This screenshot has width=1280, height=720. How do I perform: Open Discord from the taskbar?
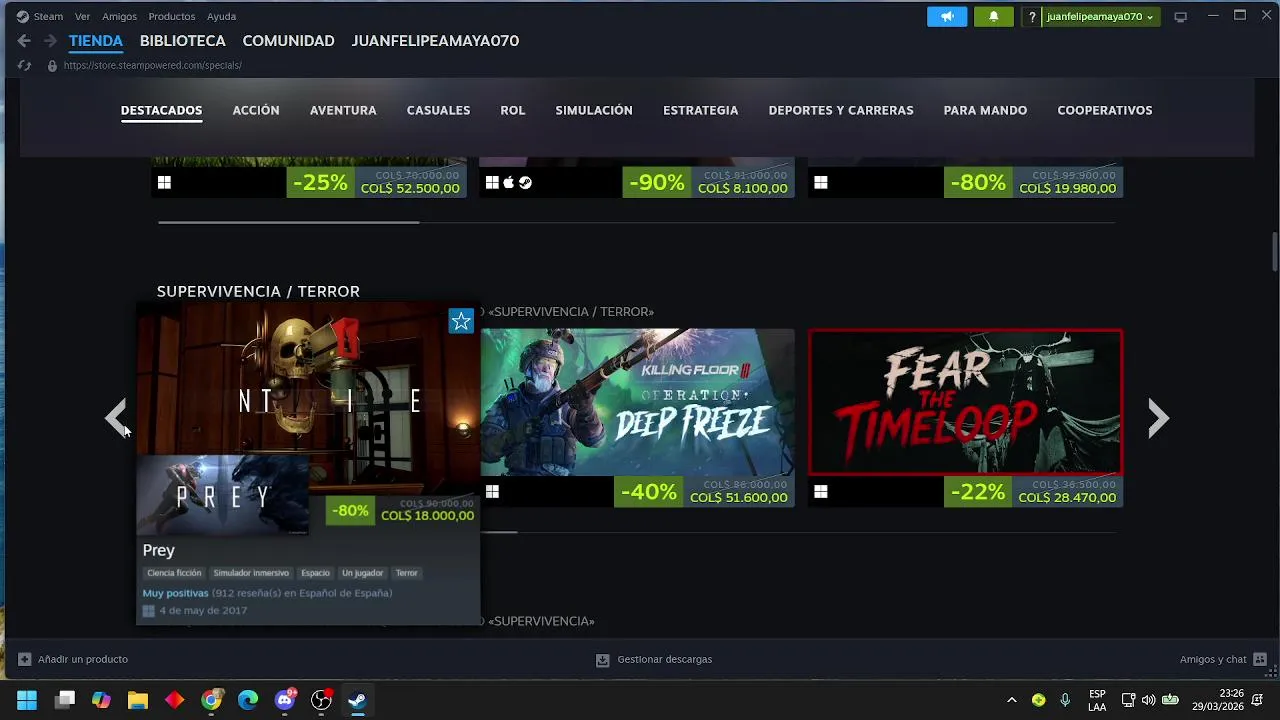click(x=284, y=700)
